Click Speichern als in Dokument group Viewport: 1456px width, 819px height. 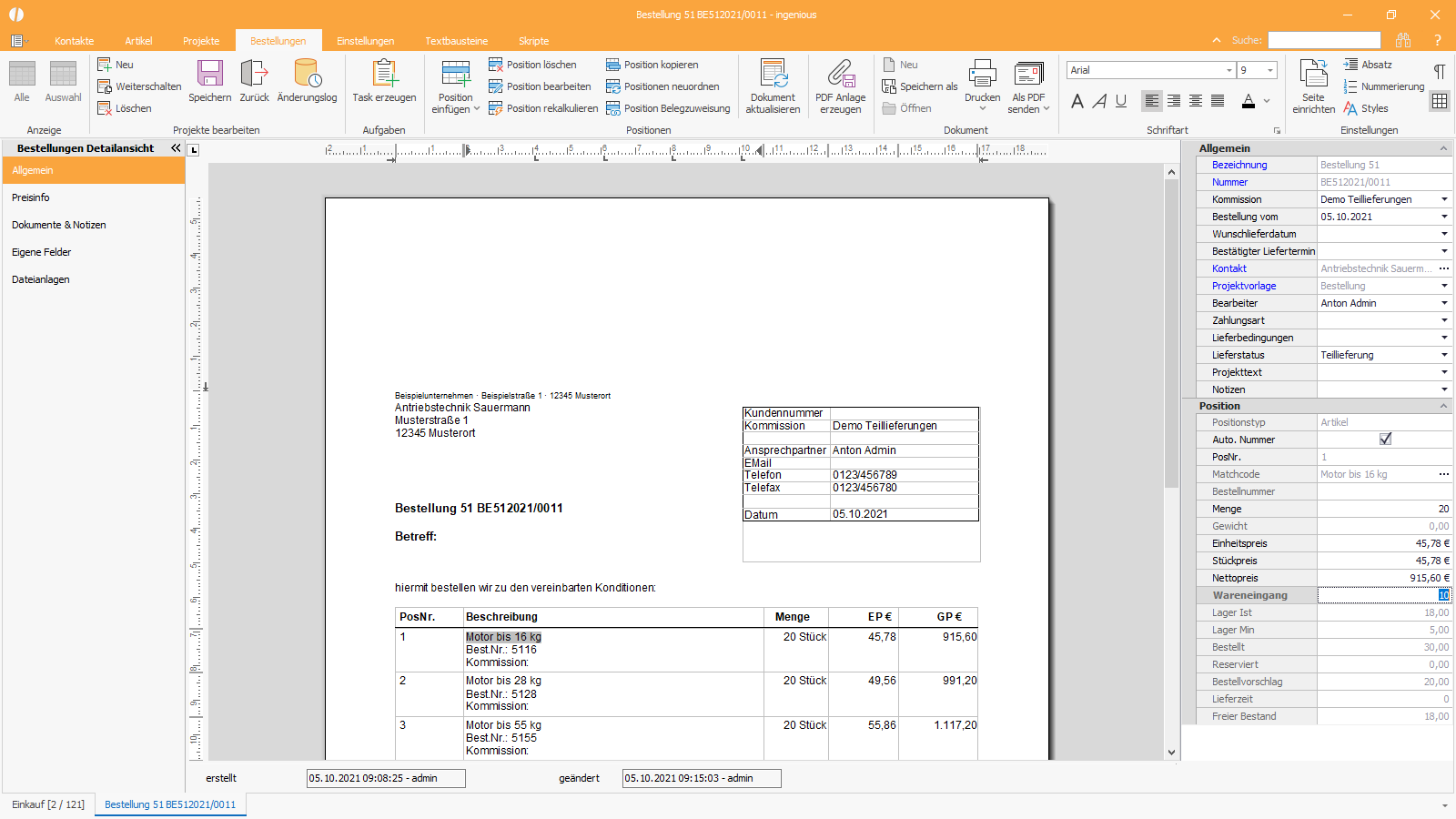pos(920,86)
